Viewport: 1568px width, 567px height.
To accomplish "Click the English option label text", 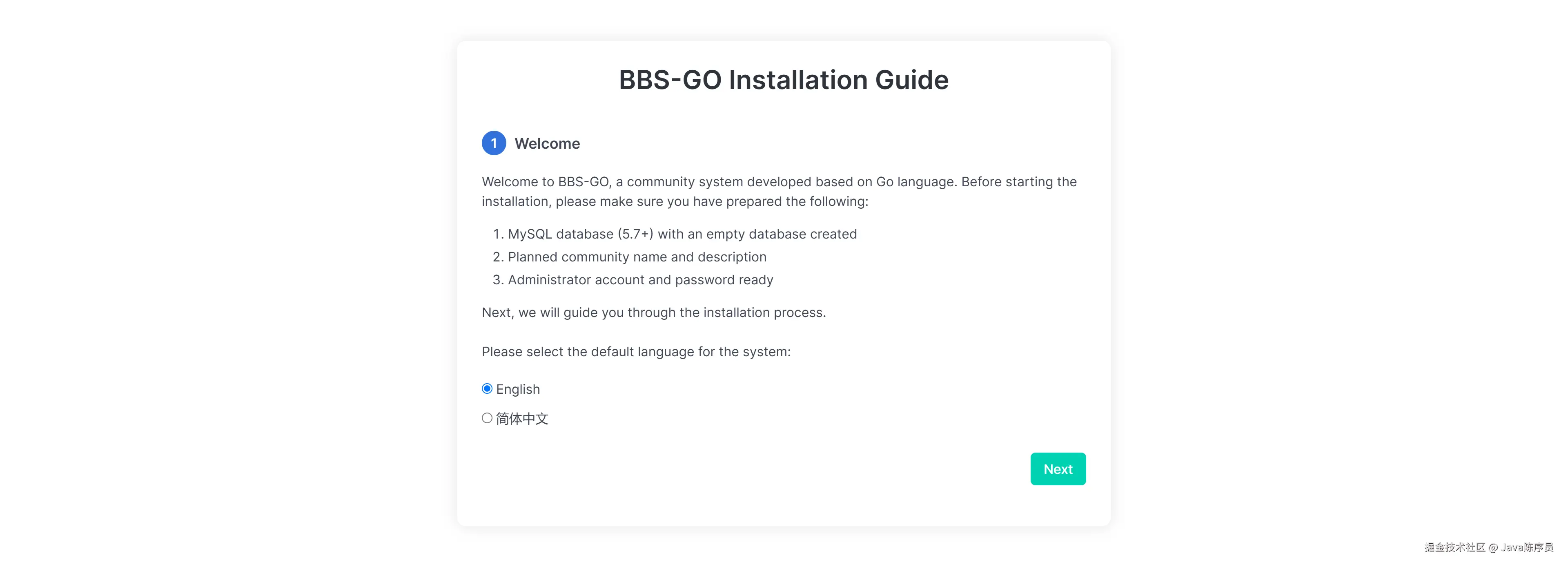I will (517, 389).
